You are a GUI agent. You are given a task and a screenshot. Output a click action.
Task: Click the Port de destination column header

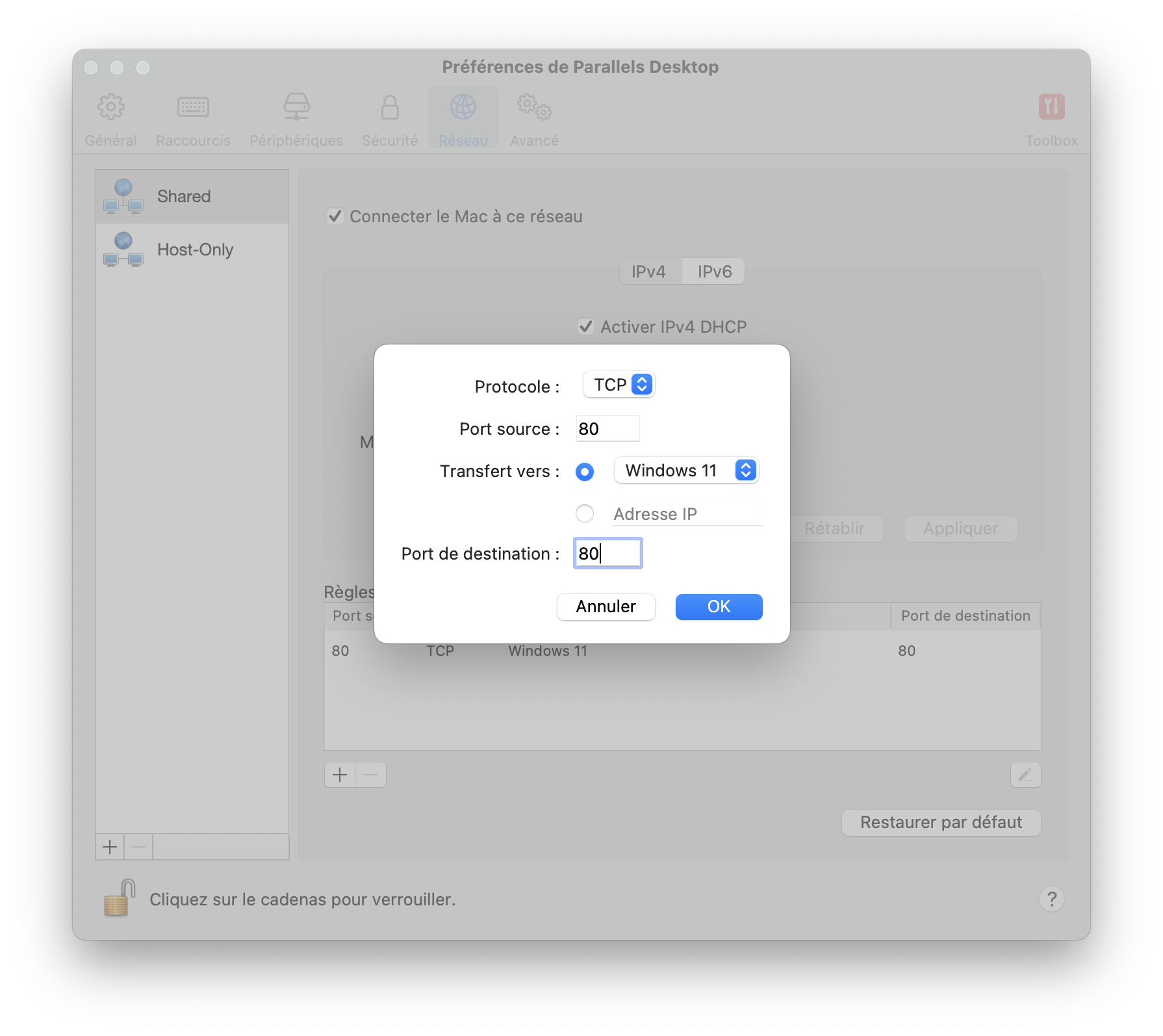[x=965, y=615]
